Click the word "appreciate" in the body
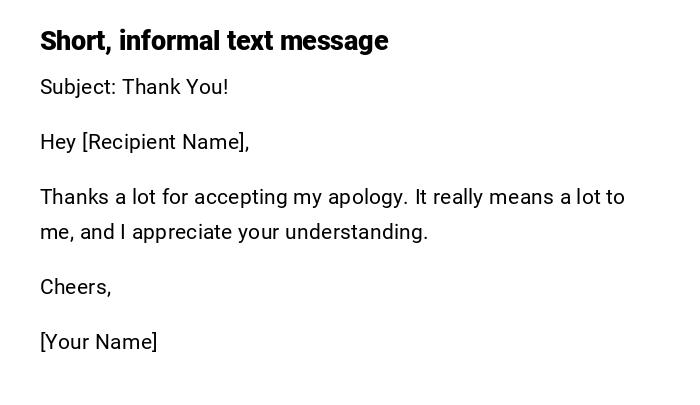Image resolution: width=700 pixels, height=405 pixels. [183, 232]
